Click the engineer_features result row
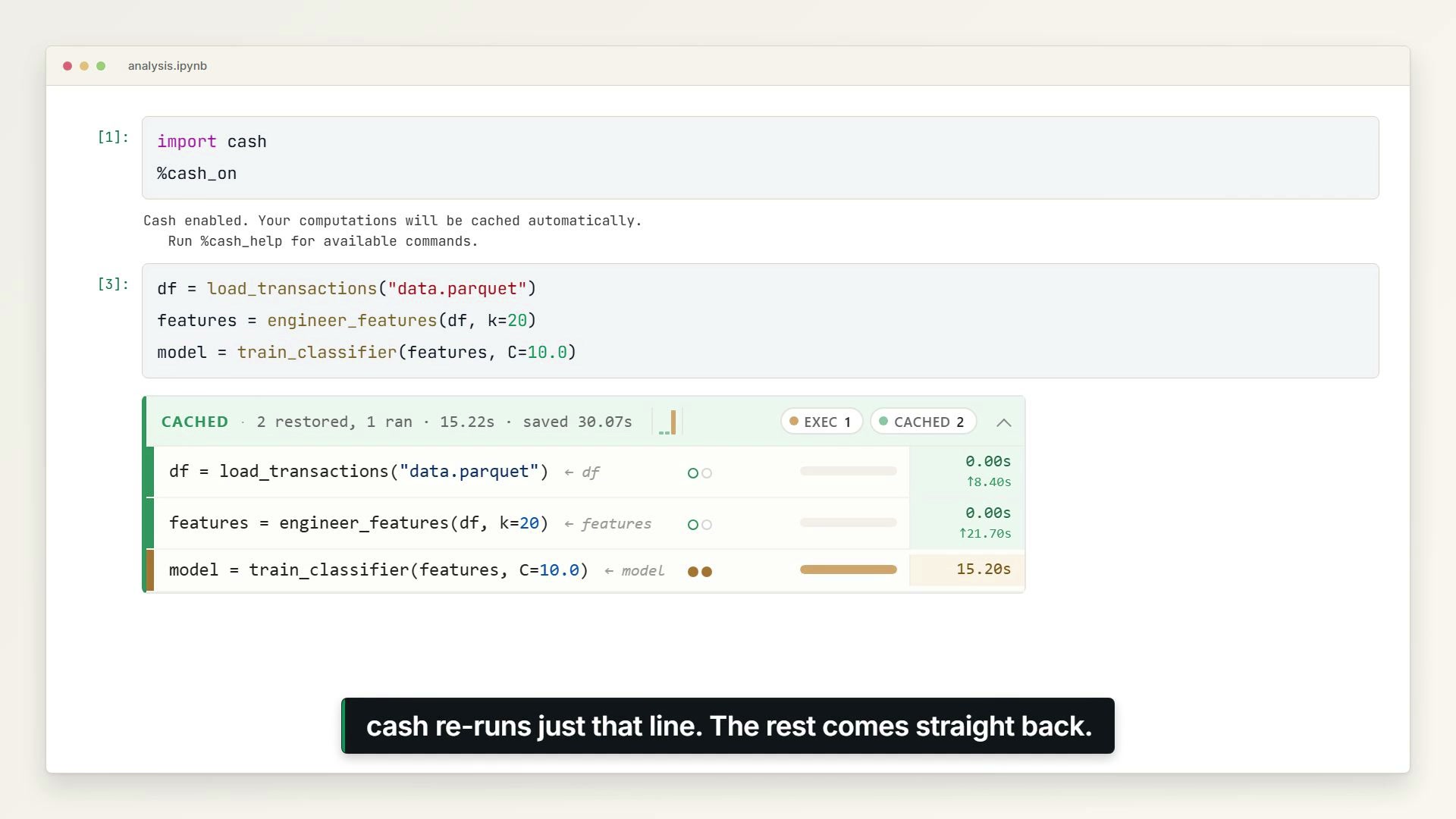The width and height of the screenshot is (1456, 819). pos(585,523)
